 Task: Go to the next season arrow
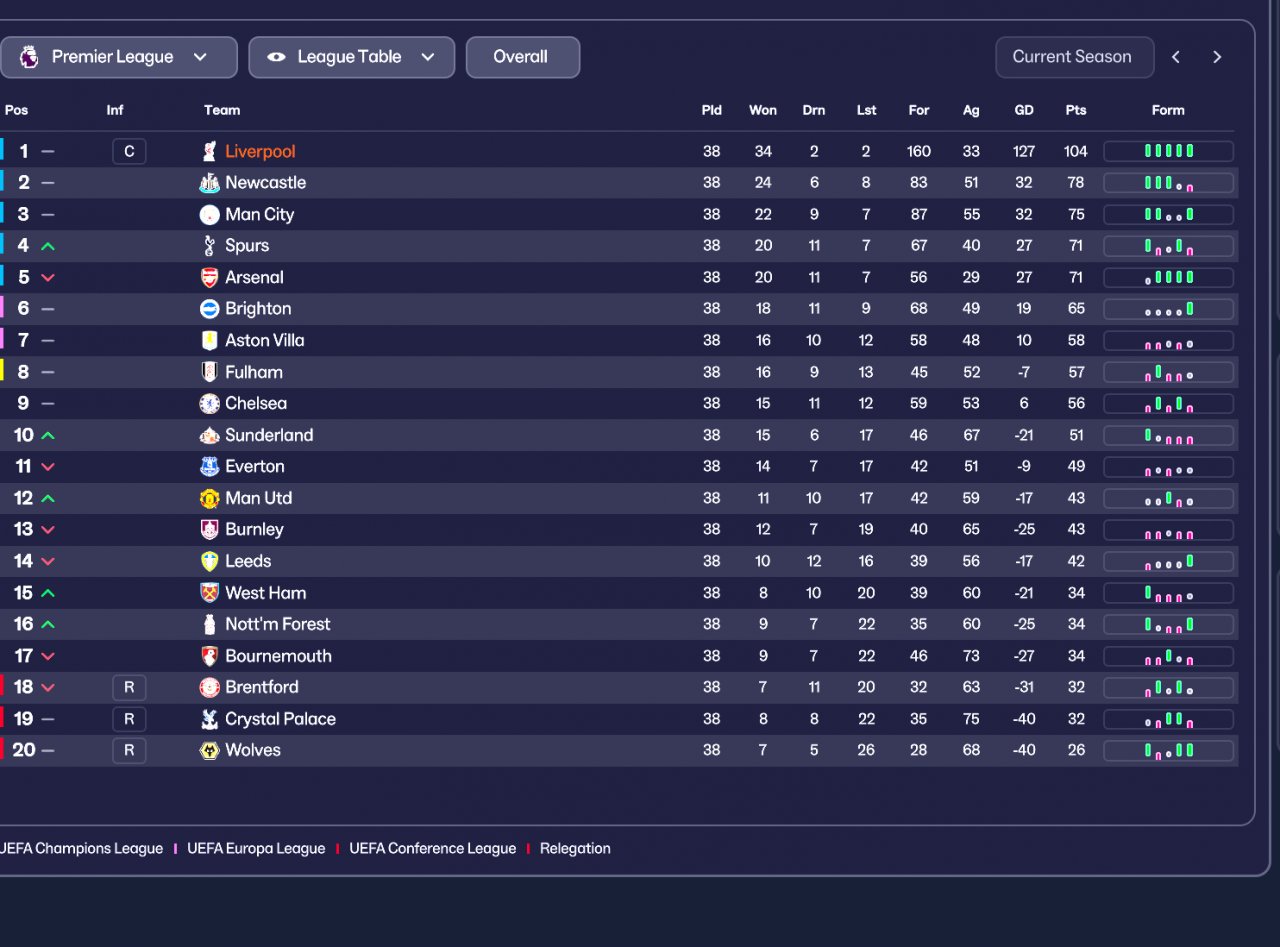[x=1217, y=57]
